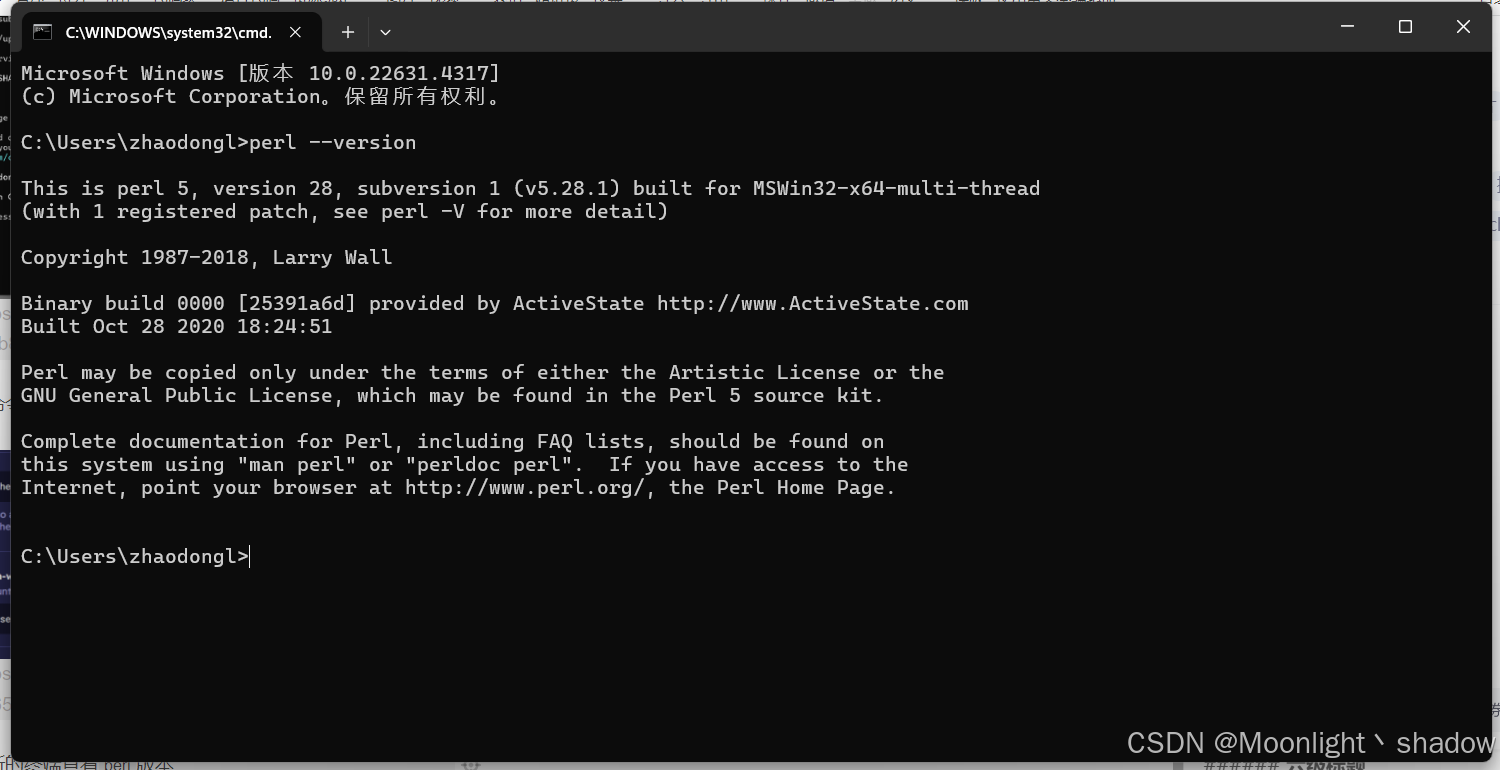This screenshot has height=770, width=1500.
Task: Select the perl --version command text
Action: (332, 142)
